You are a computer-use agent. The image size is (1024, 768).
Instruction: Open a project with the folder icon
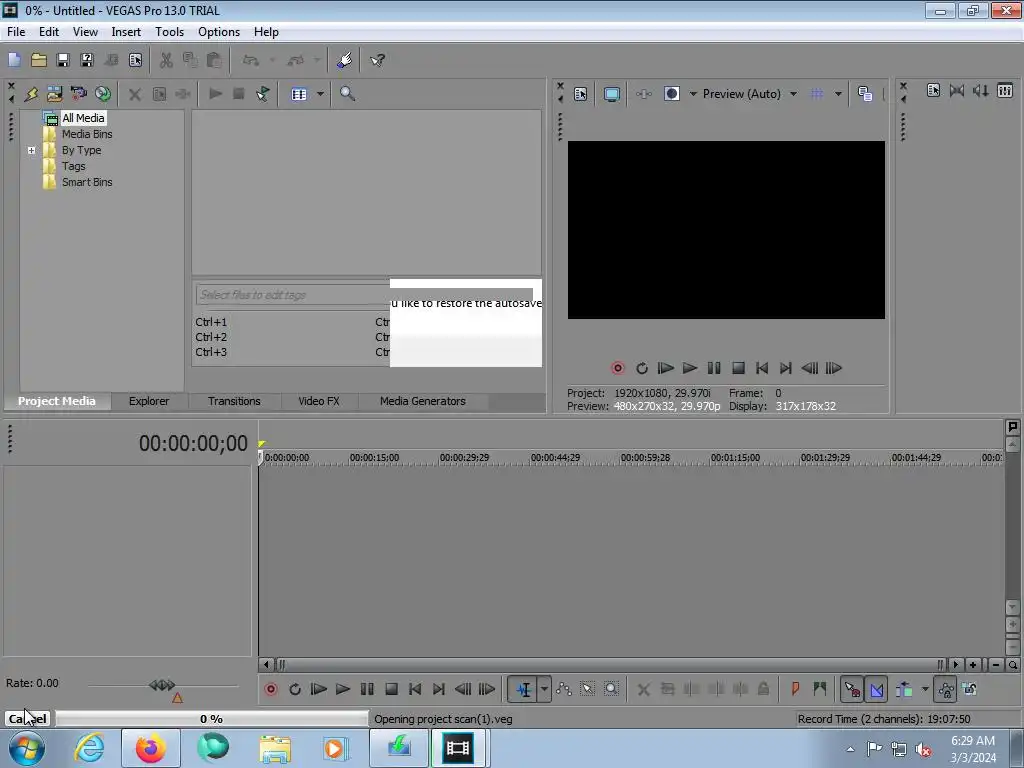pyautogui.click(x=39, y=60)
